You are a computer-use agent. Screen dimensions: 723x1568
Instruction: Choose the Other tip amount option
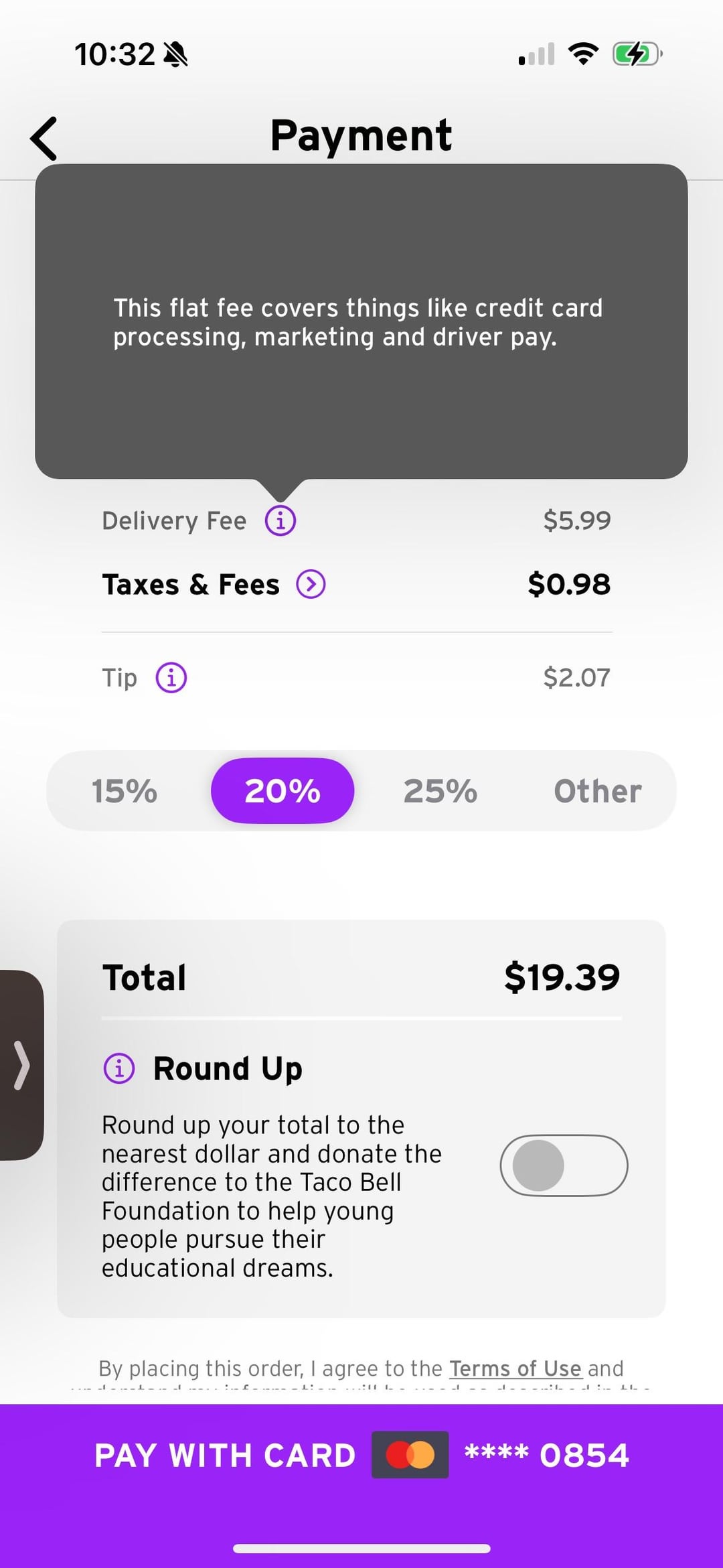pyautogui.click(x=598, y=791)
